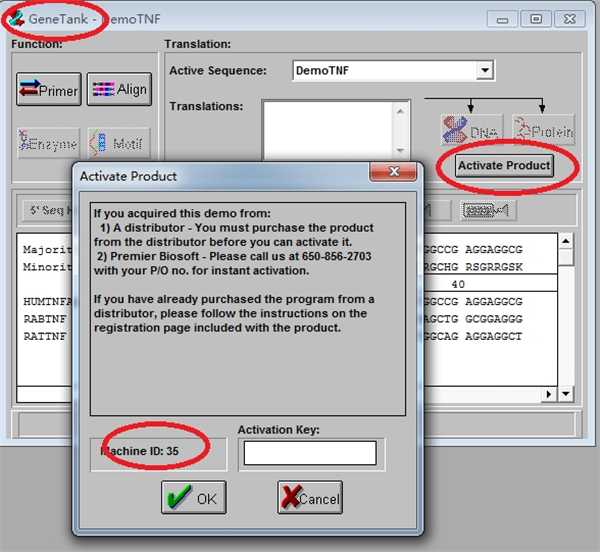Click the DNA translation button

click(471, 131)
